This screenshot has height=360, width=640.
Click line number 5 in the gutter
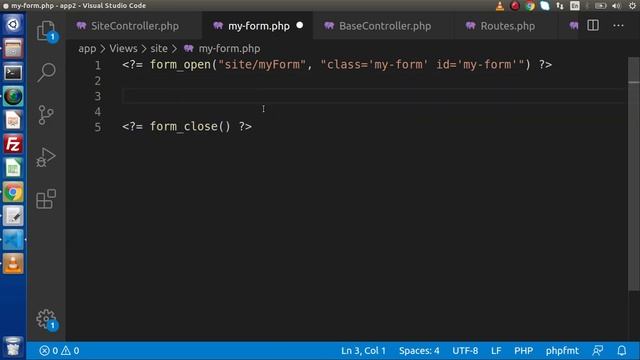click(98, 127)
